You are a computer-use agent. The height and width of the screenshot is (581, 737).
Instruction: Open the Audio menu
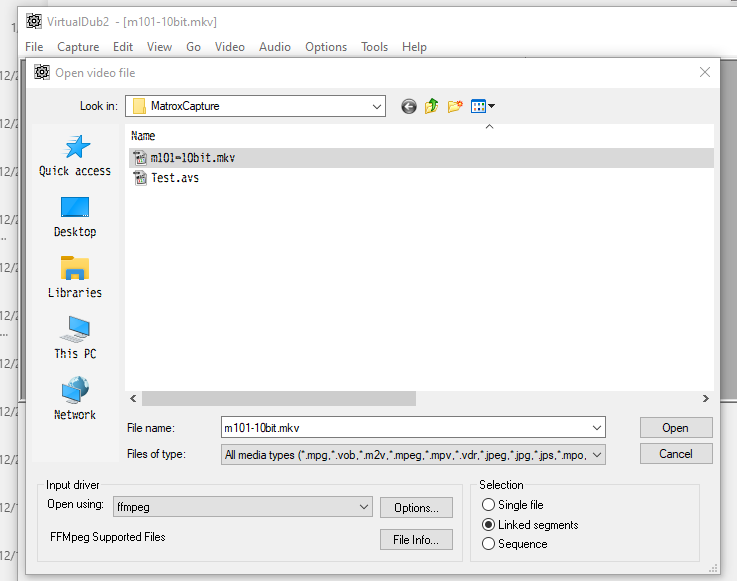[275, 47]
